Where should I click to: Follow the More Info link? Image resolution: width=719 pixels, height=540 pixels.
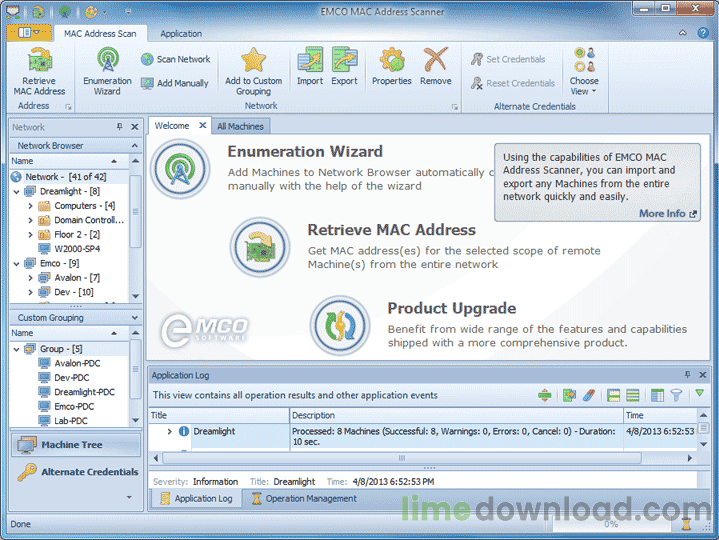668,214
